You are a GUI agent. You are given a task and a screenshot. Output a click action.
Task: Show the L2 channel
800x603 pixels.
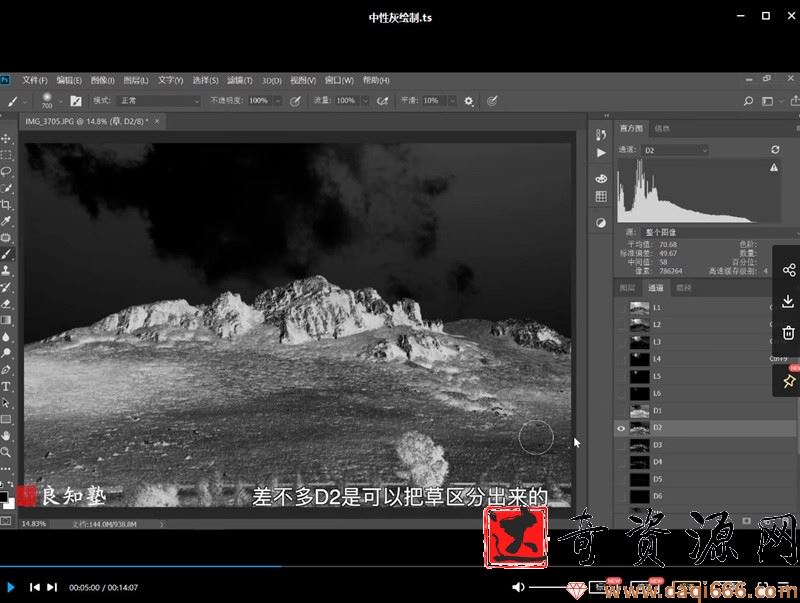coord(621,324)
